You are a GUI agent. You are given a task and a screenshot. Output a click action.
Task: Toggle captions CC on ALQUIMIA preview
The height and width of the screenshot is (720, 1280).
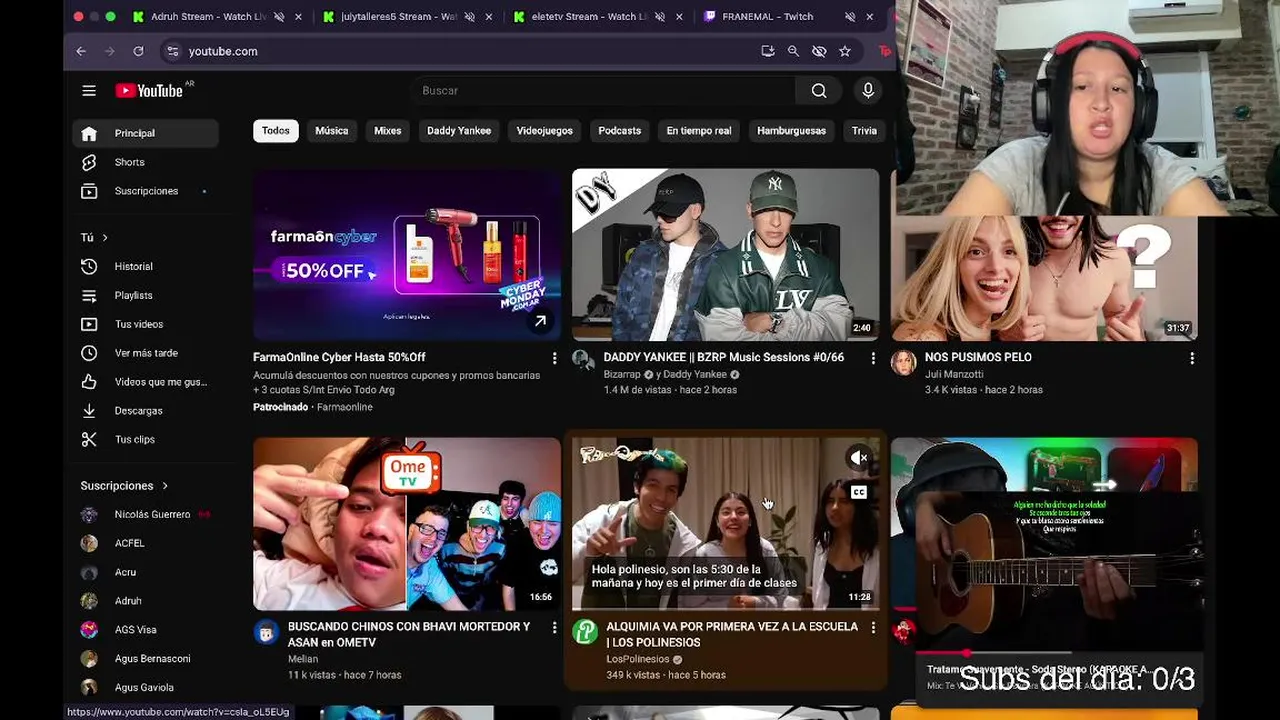(858, 492)
